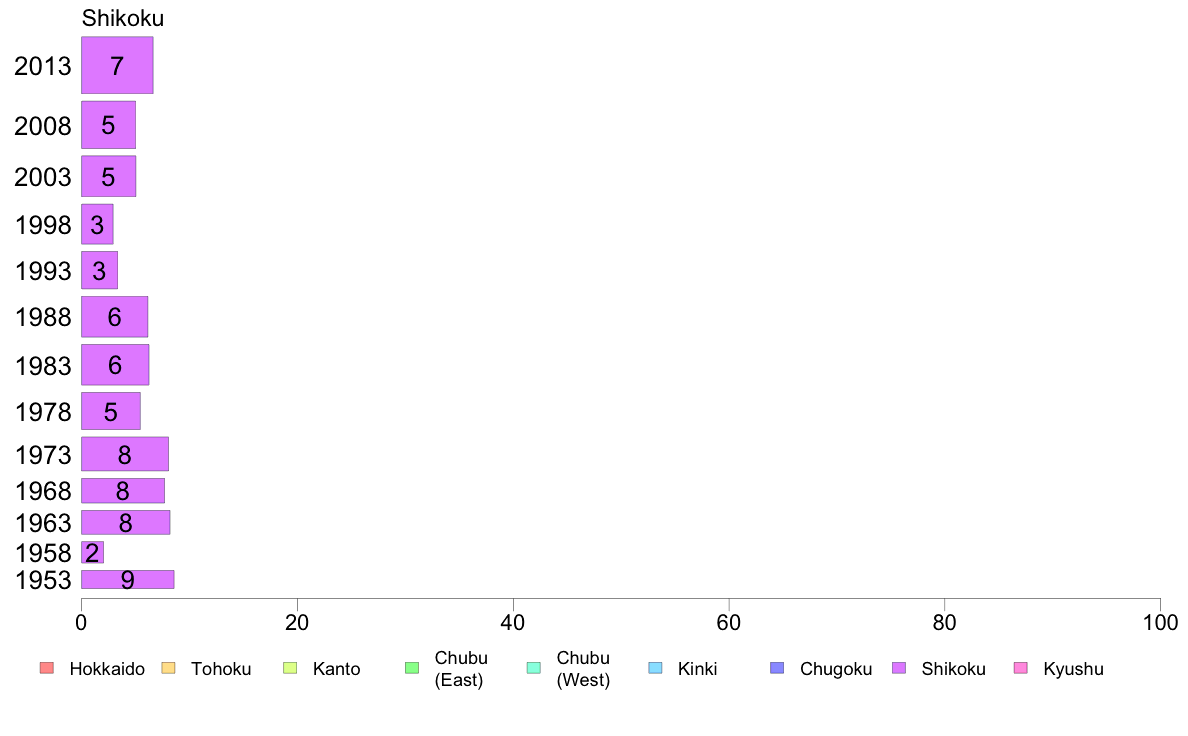The height and width of the screenshot is (736, 1188).
Task: Click the 2013 bar showing 7
Action: click(x=117, y=65)
